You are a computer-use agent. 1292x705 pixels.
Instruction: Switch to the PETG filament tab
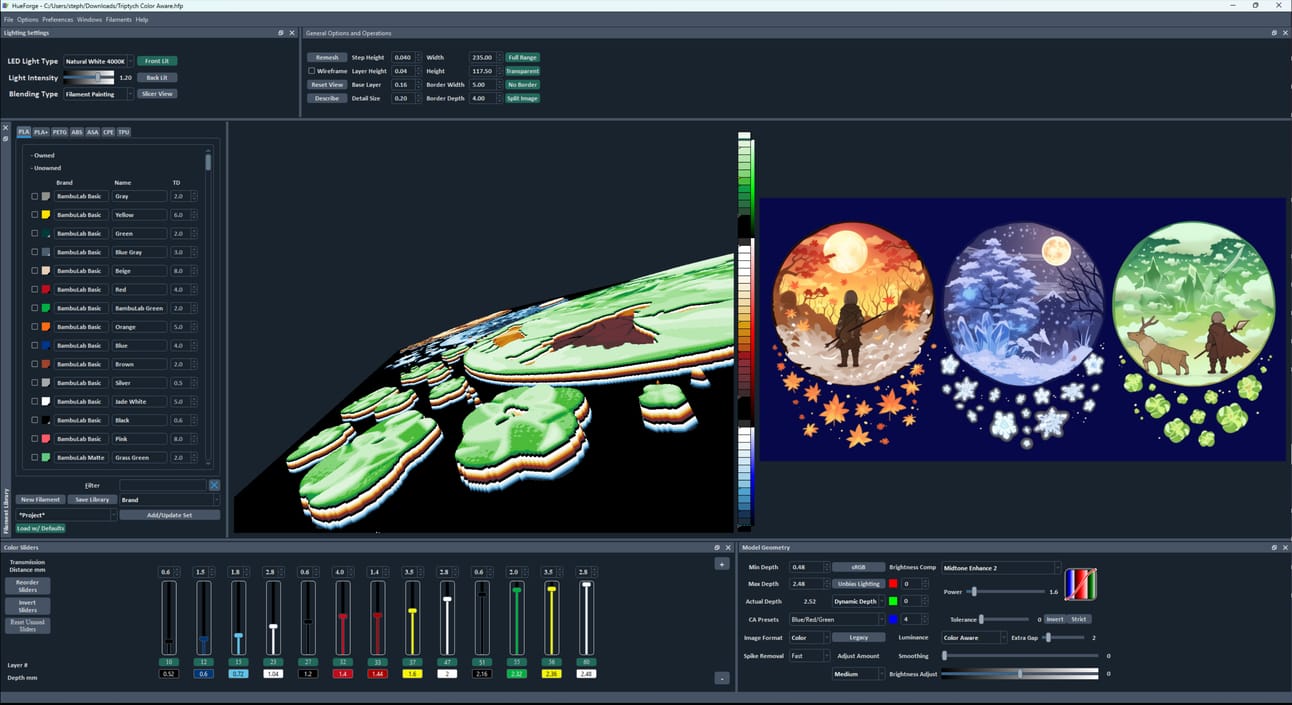(x=59, y=132)
